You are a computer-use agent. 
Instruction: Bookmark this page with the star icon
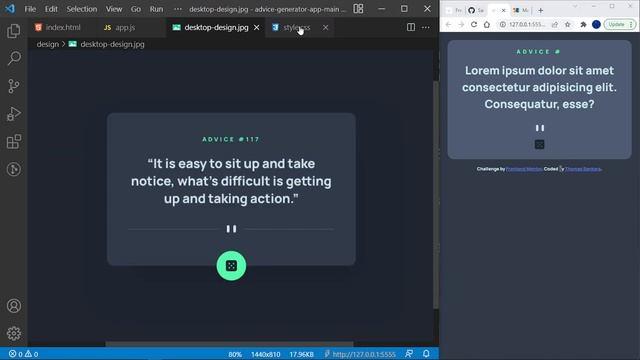567,24
